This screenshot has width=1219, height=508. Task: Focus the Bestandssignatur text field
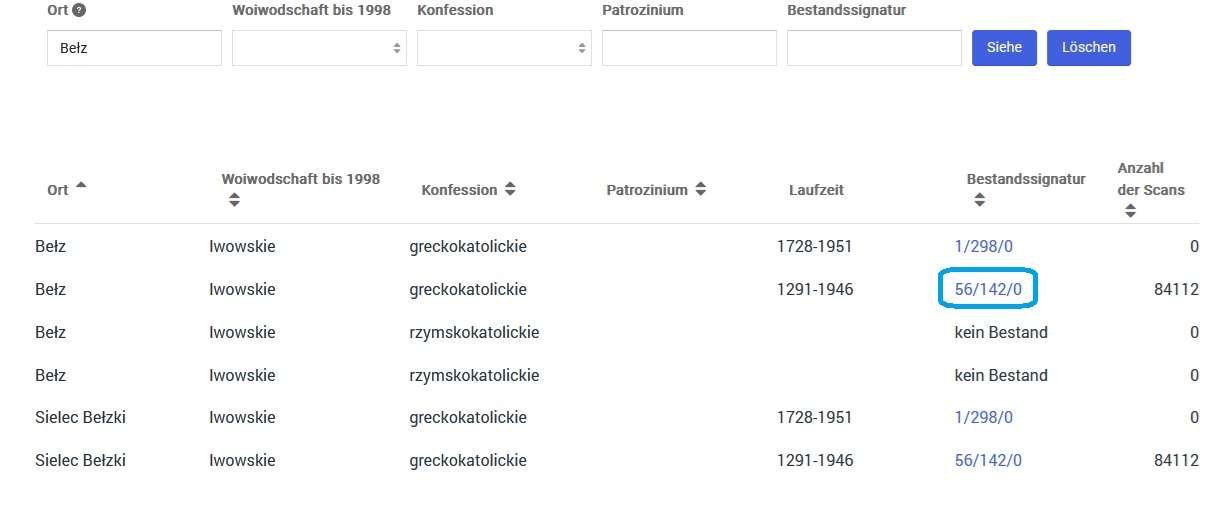coord(874,48)
